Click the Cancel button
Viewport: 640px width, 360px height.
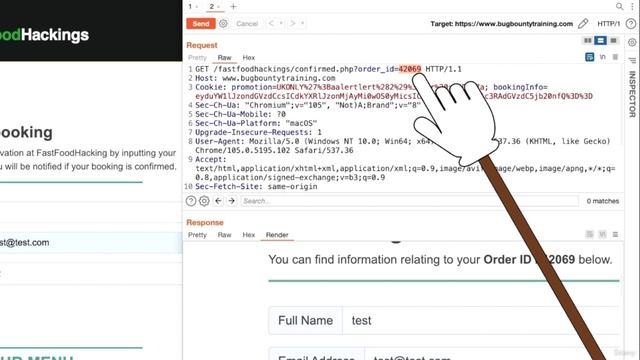coord(247,24)
